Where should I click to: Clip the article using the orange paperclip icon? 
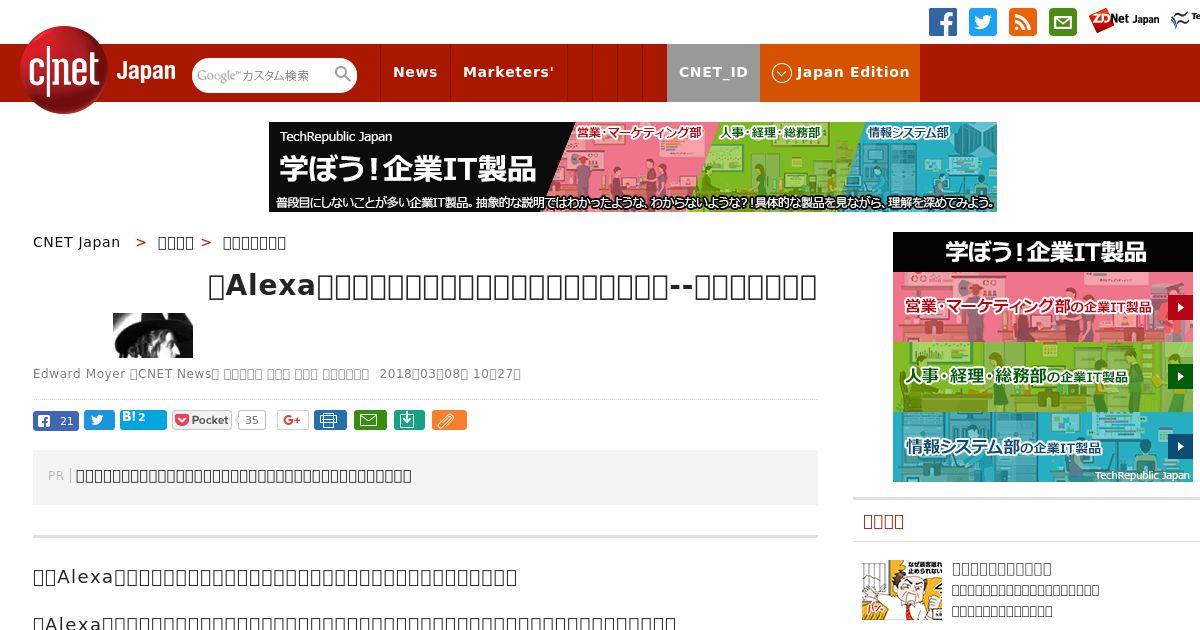(449, 420)
